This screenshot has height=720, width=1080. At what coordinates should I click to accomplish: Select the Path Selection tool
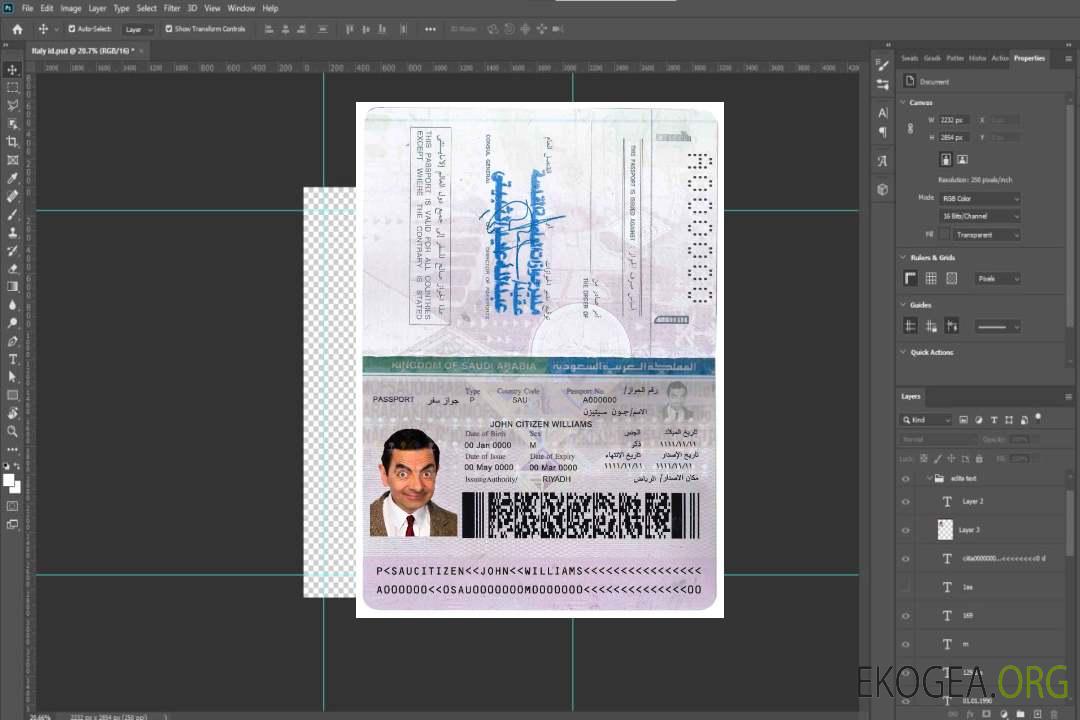[12, 377]
